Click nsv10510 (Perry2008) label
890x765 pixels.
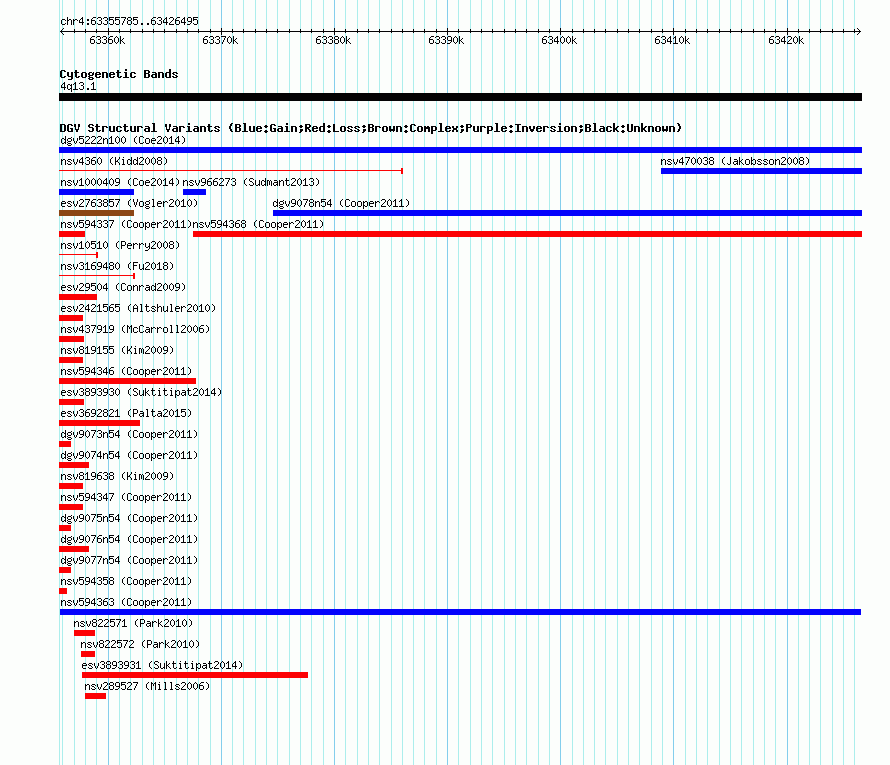120,245
